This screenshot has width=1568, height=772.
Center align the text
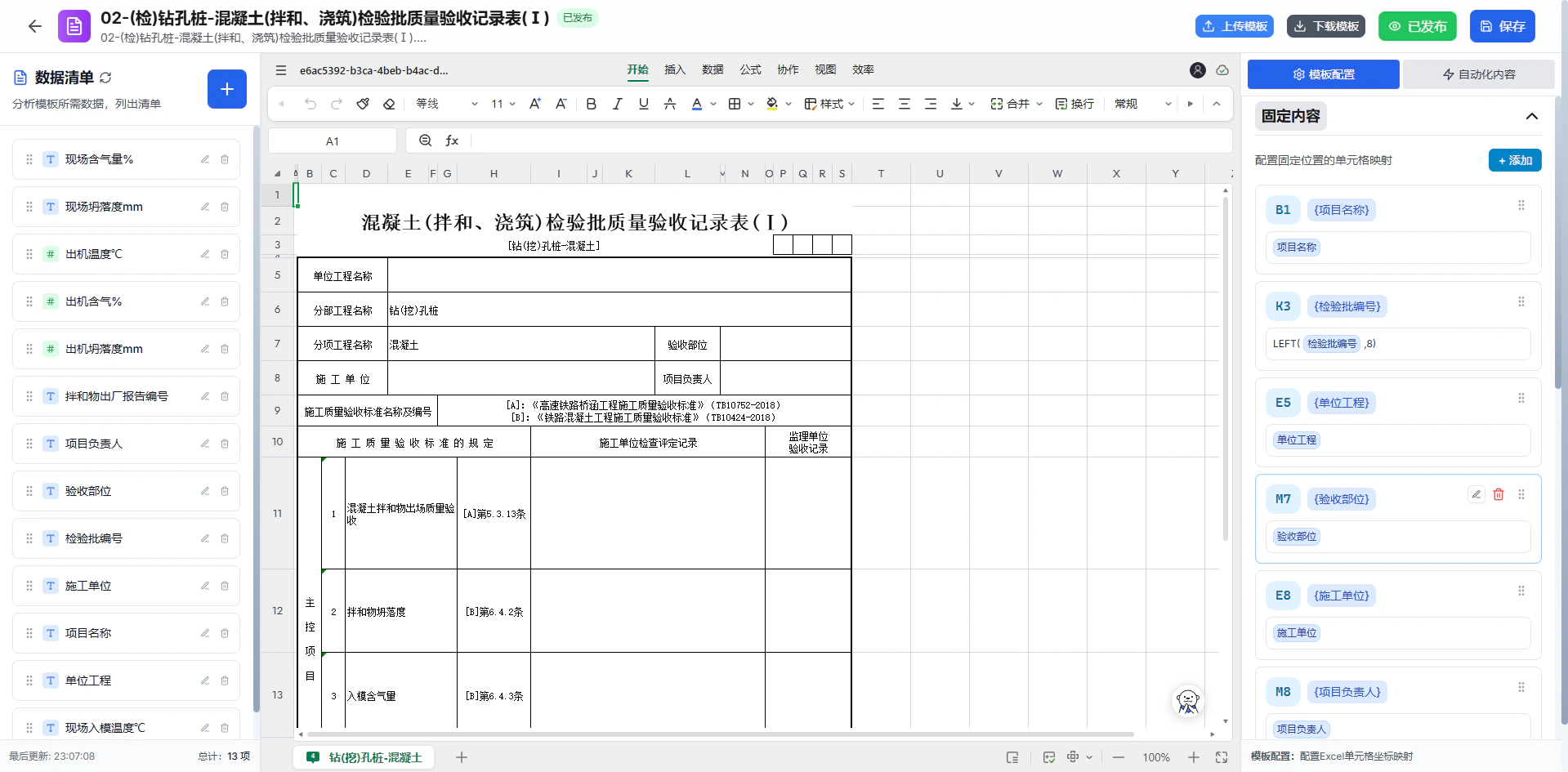pyautogui.click(x=905, y=104)
